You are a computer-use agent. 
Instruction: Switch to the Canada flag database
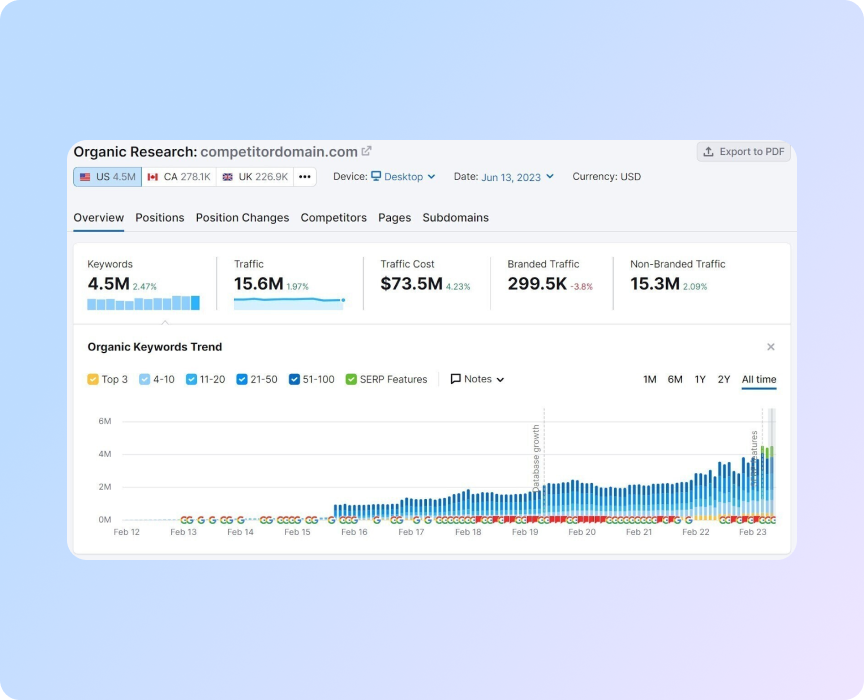[x=179, y=177]
